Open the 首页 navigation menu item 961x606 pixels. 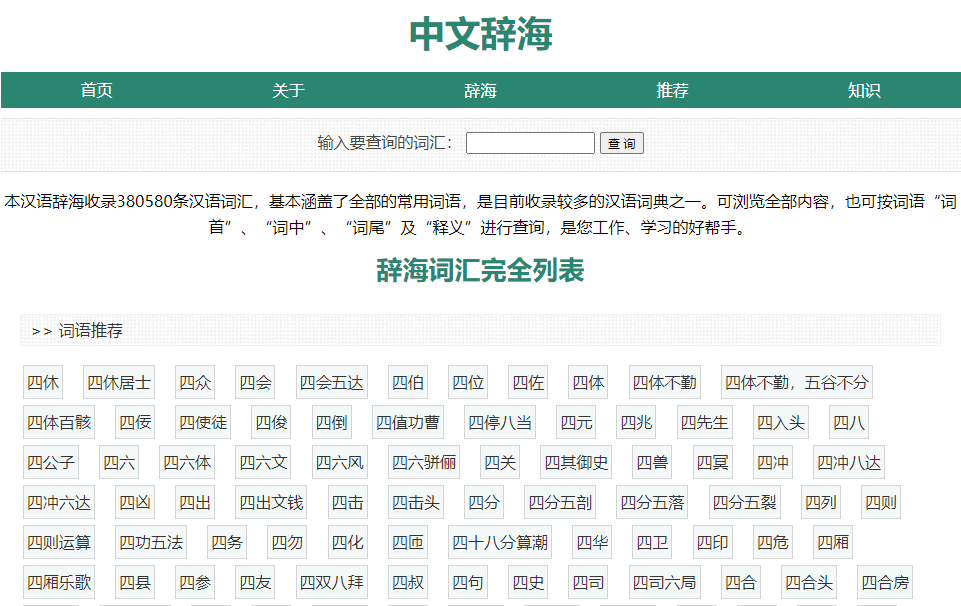click(97, 90)
